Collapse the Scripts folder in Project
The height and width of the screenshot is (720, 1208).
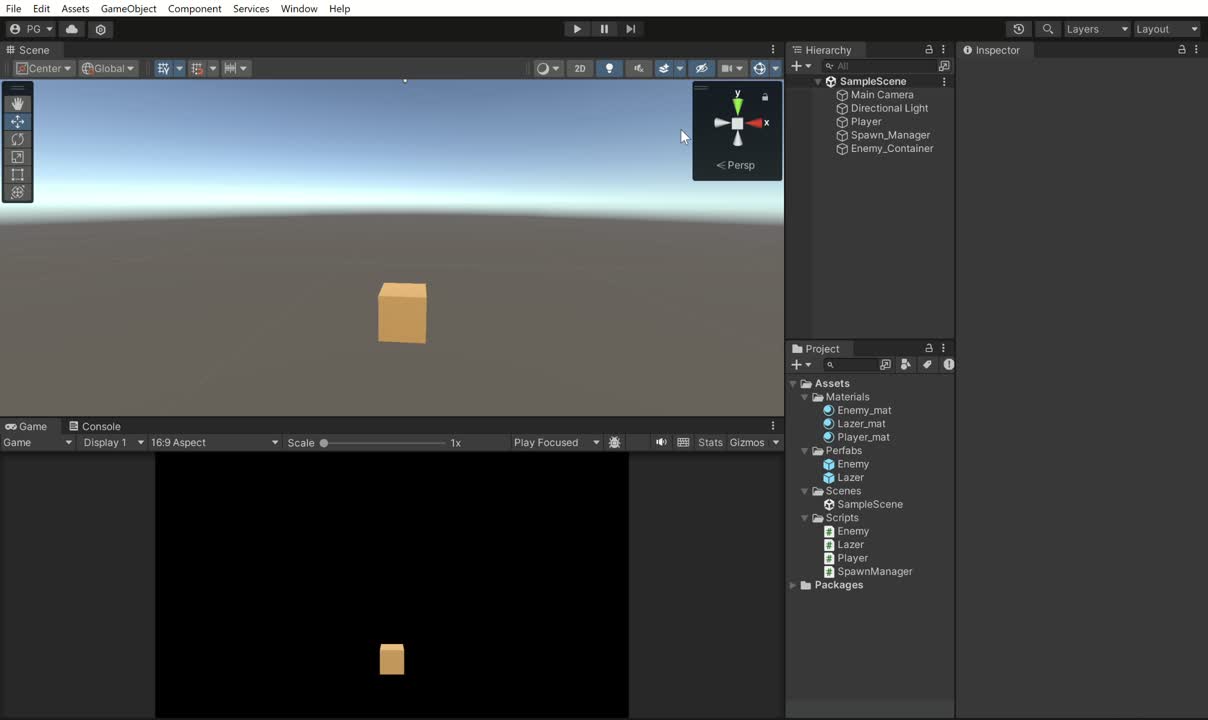coord(805,518)
